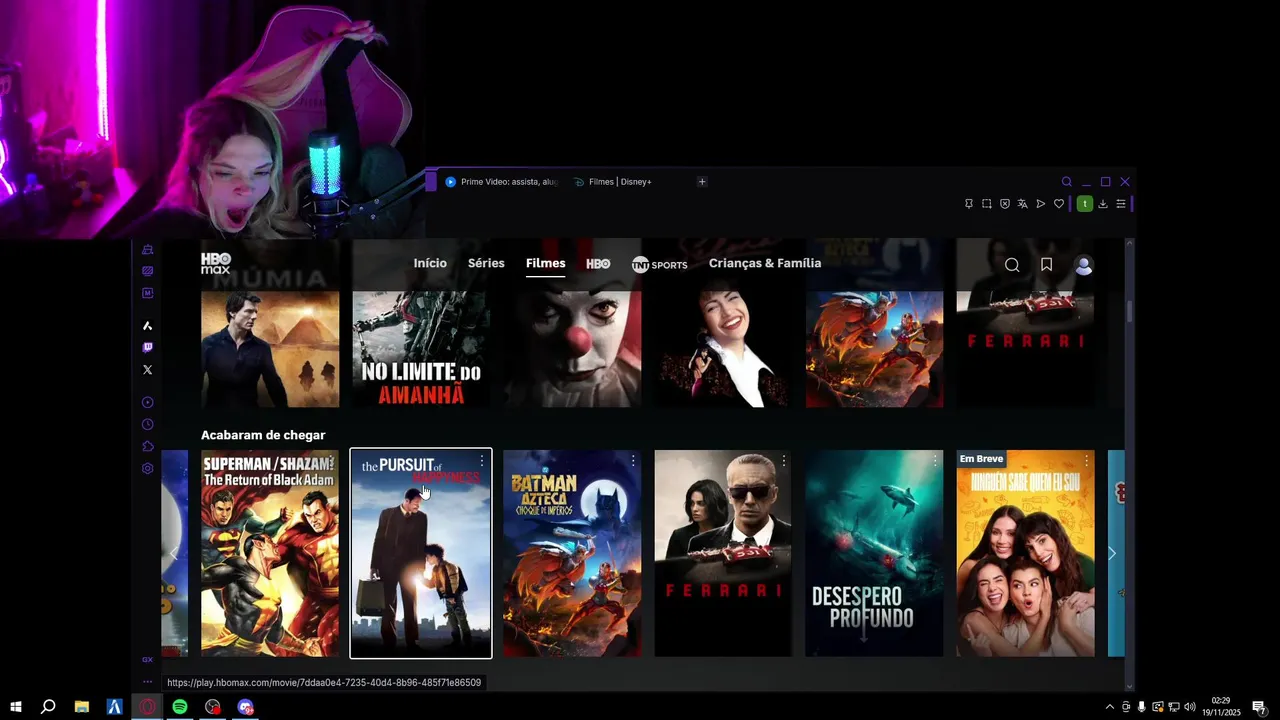Click the page vertical scrollbar thumb

1130,311
